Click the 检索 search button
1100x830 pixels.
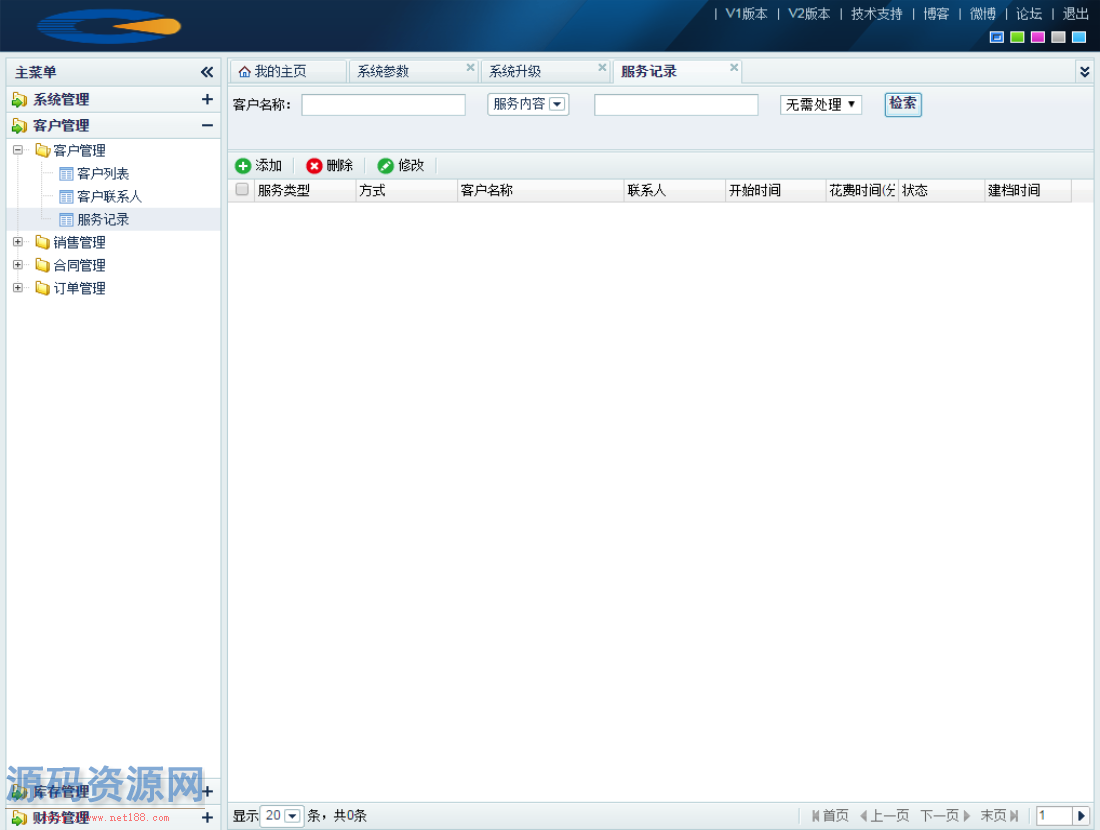902,104
